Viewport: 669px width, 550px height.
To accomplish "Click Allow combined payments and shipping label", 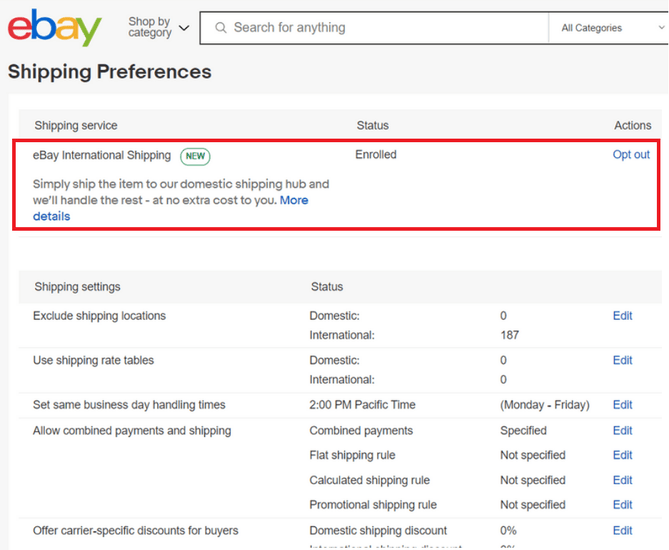I will click(132, 431).
